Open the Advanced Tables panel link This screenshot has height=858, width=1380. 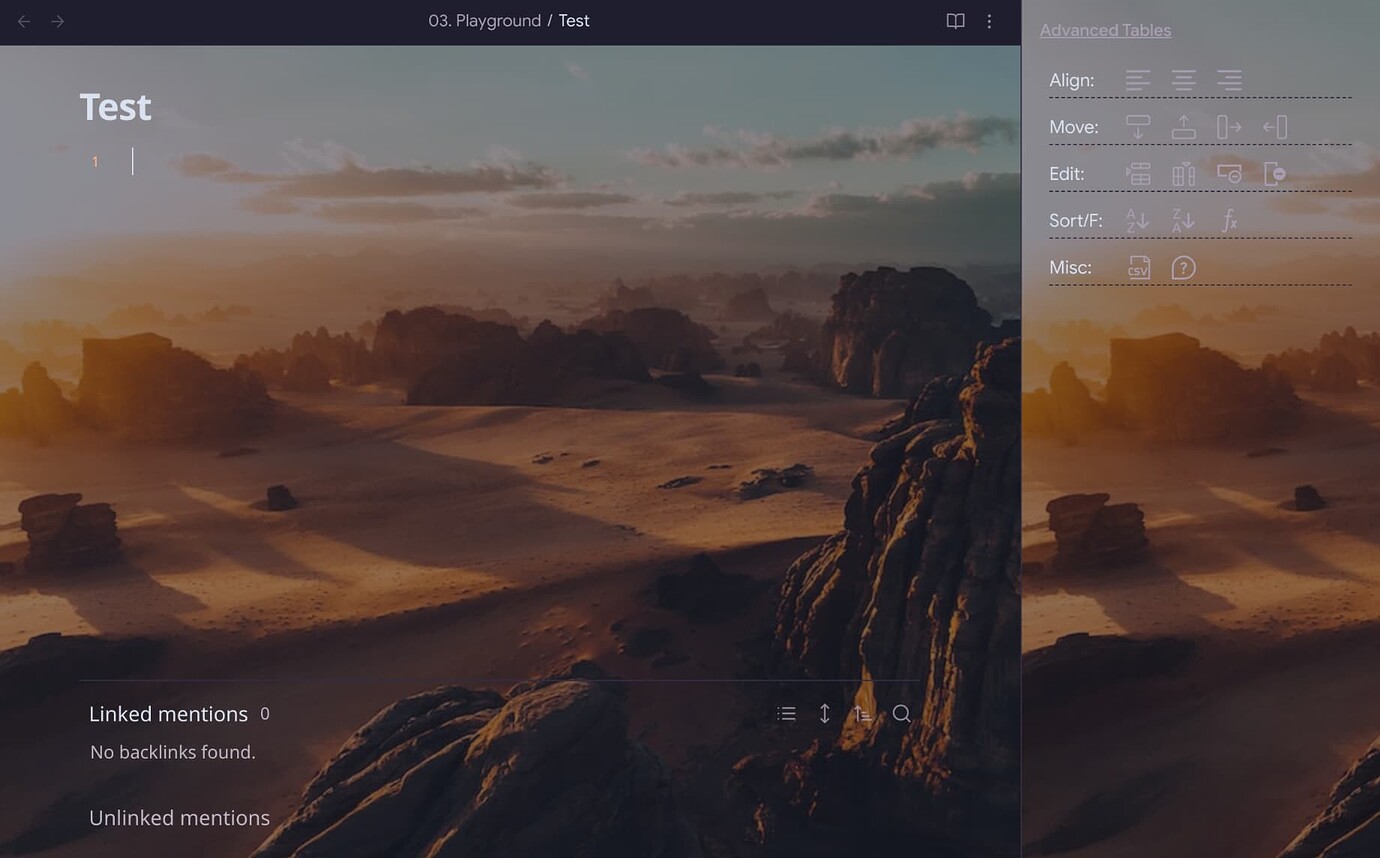(1105, 30)
